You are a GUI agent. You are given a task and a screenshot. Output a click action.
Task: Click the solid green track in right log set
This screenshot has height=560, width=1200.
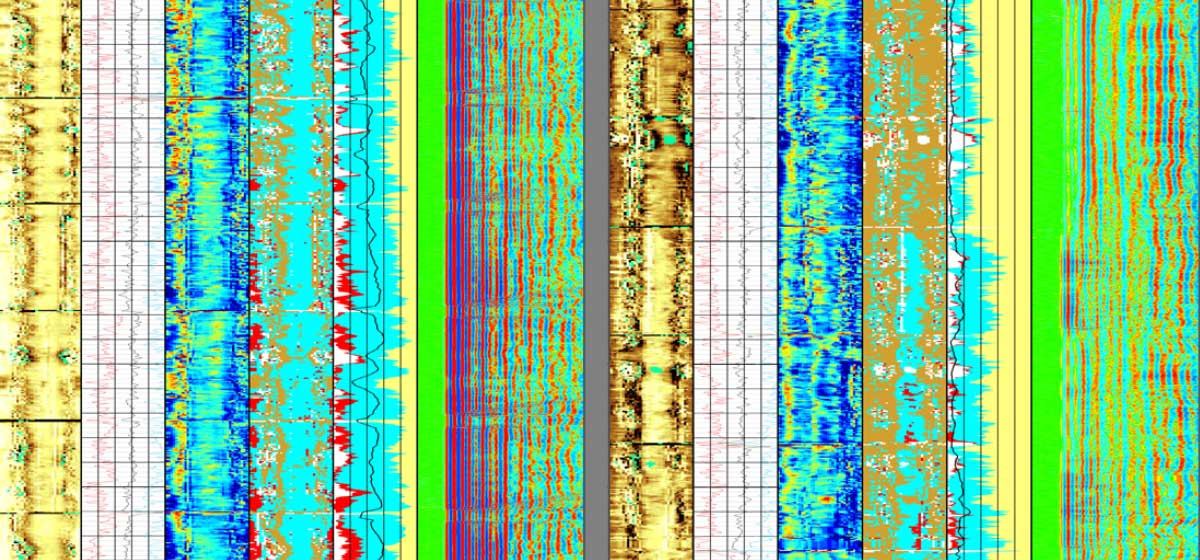tap(1046, 280)
